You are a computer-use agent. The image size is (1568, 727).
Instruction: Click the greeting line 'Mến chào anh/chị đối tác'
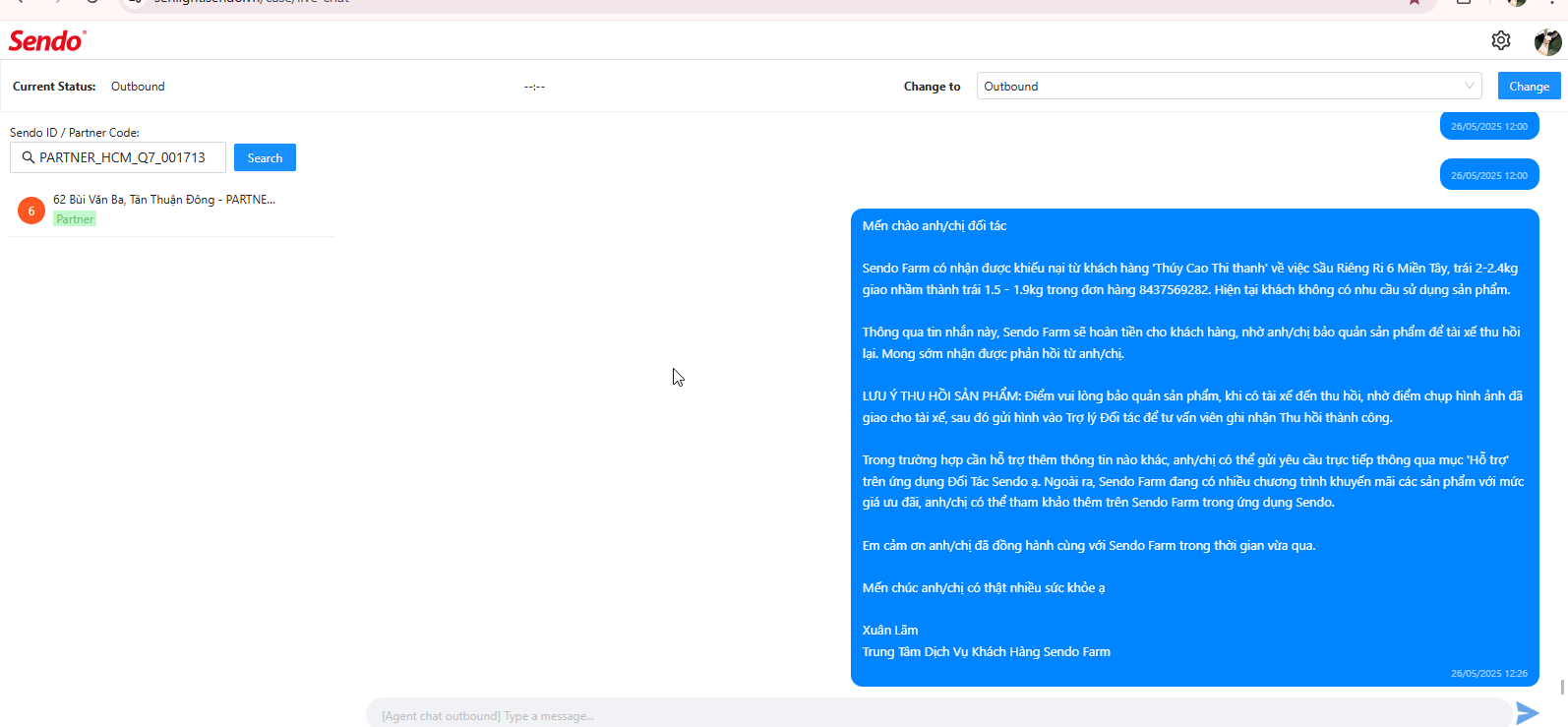935,226
